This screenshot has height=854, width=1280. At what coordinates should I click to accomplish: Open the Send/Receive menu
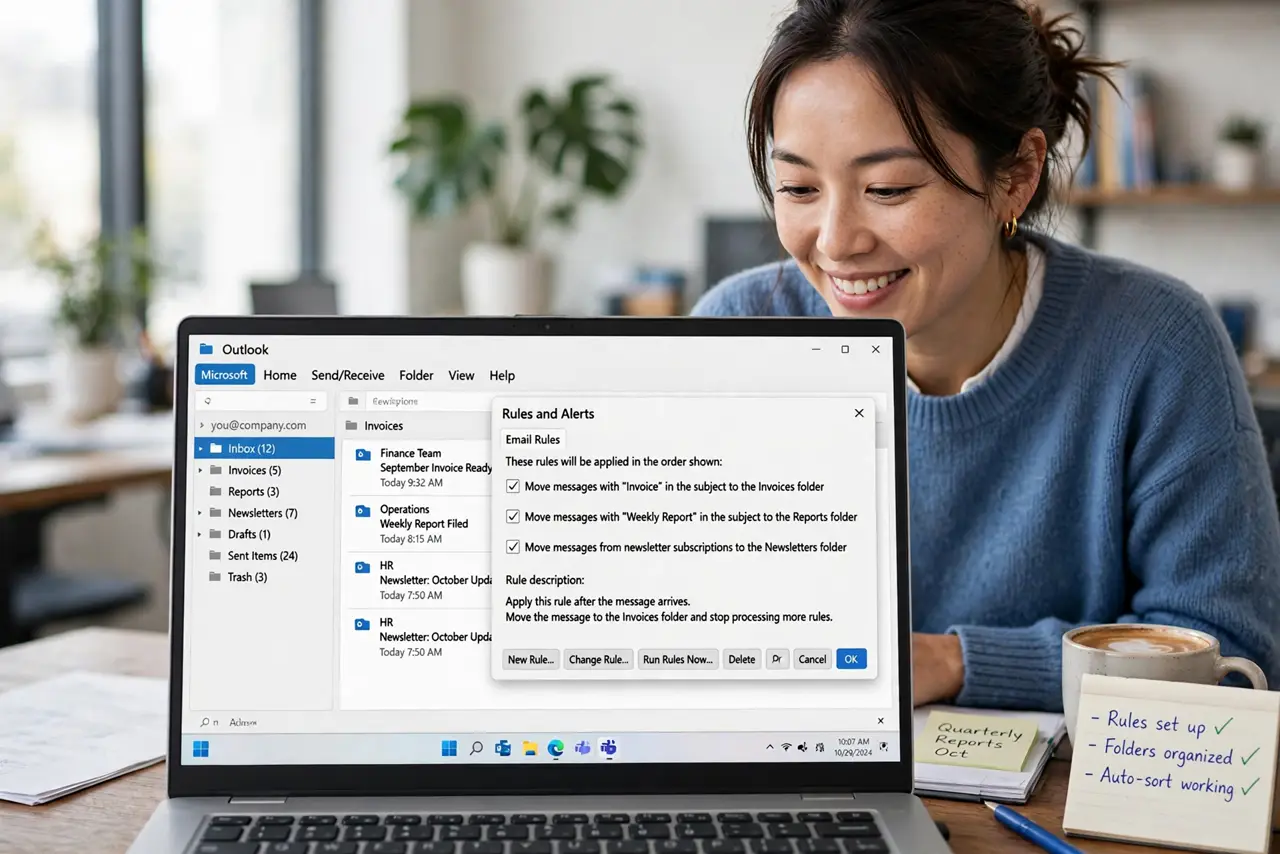348,375
